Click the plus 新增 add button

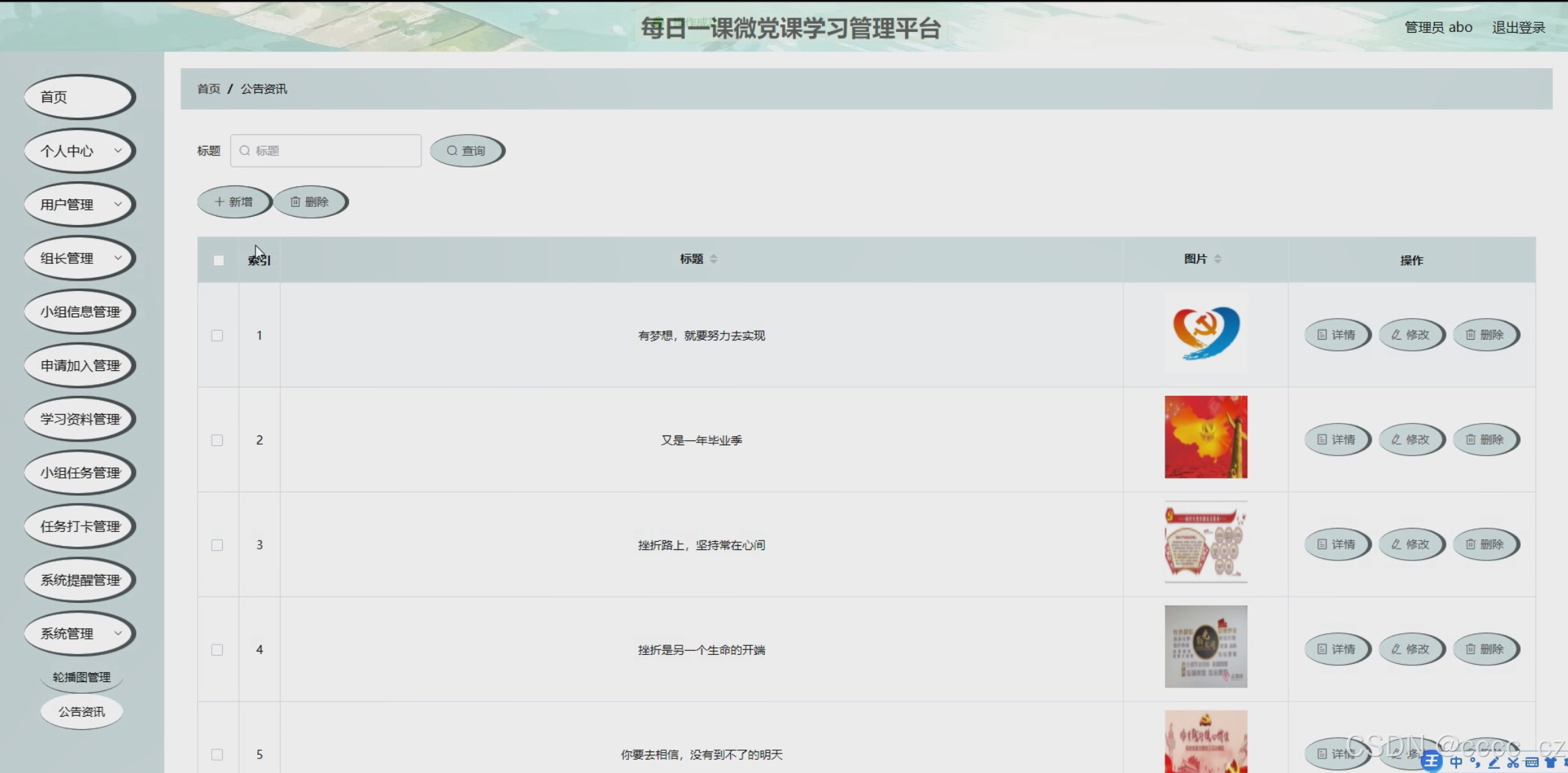[234, 202]
